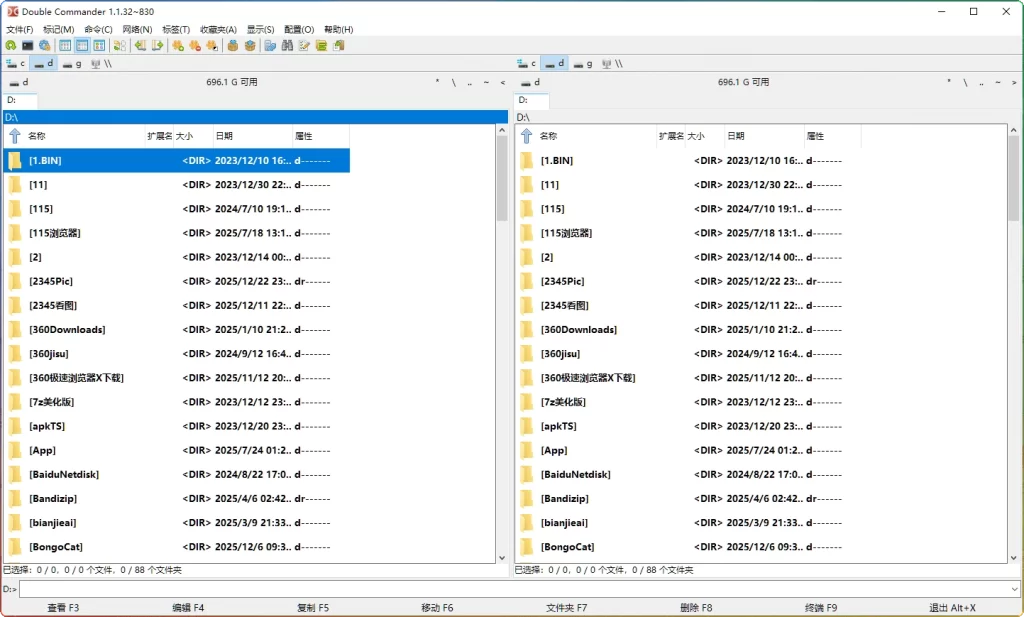Open right panel directory history with the arrow
The image size is (1024, 617).
(1013, 84)
